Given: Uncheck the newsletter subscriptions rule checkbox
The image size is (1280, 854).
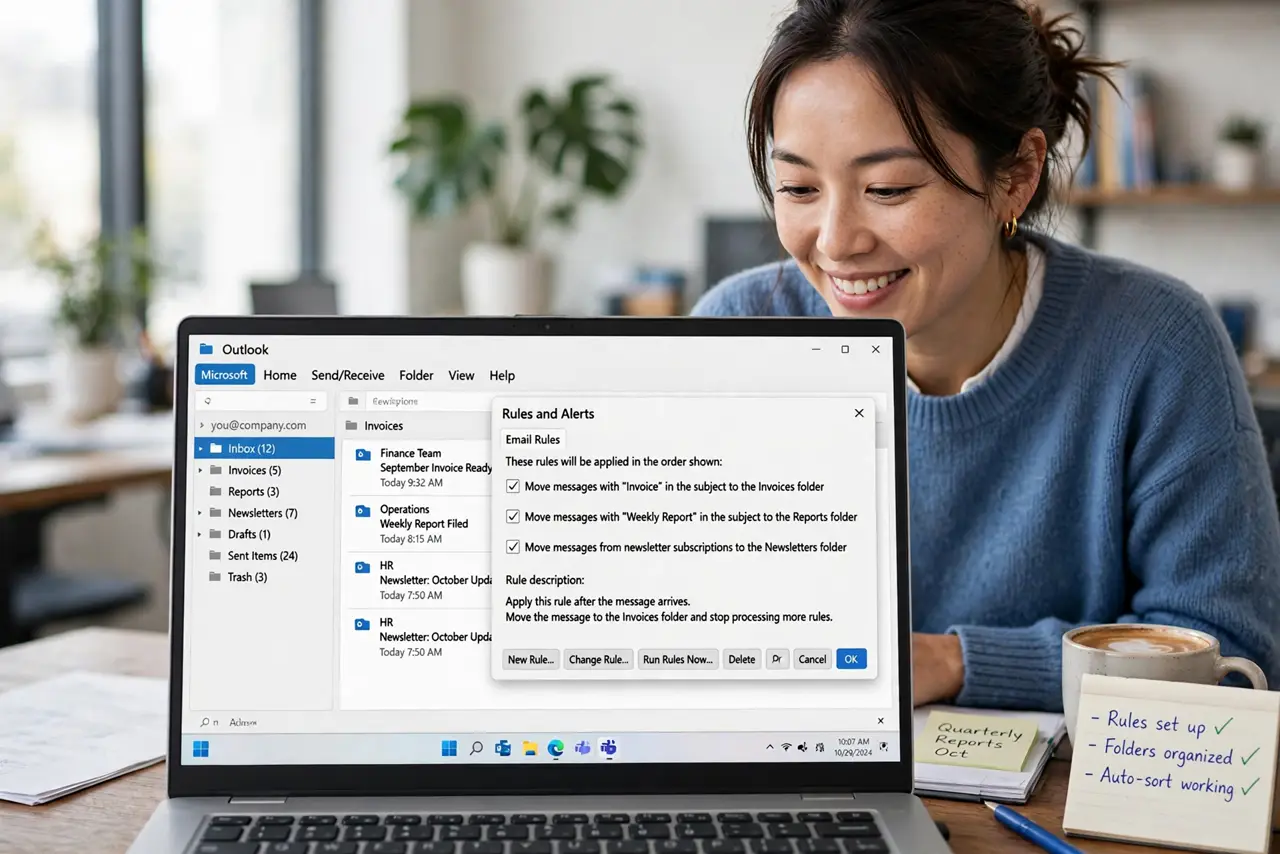Looking at the screenshot, I should click(x=513, y=547).
